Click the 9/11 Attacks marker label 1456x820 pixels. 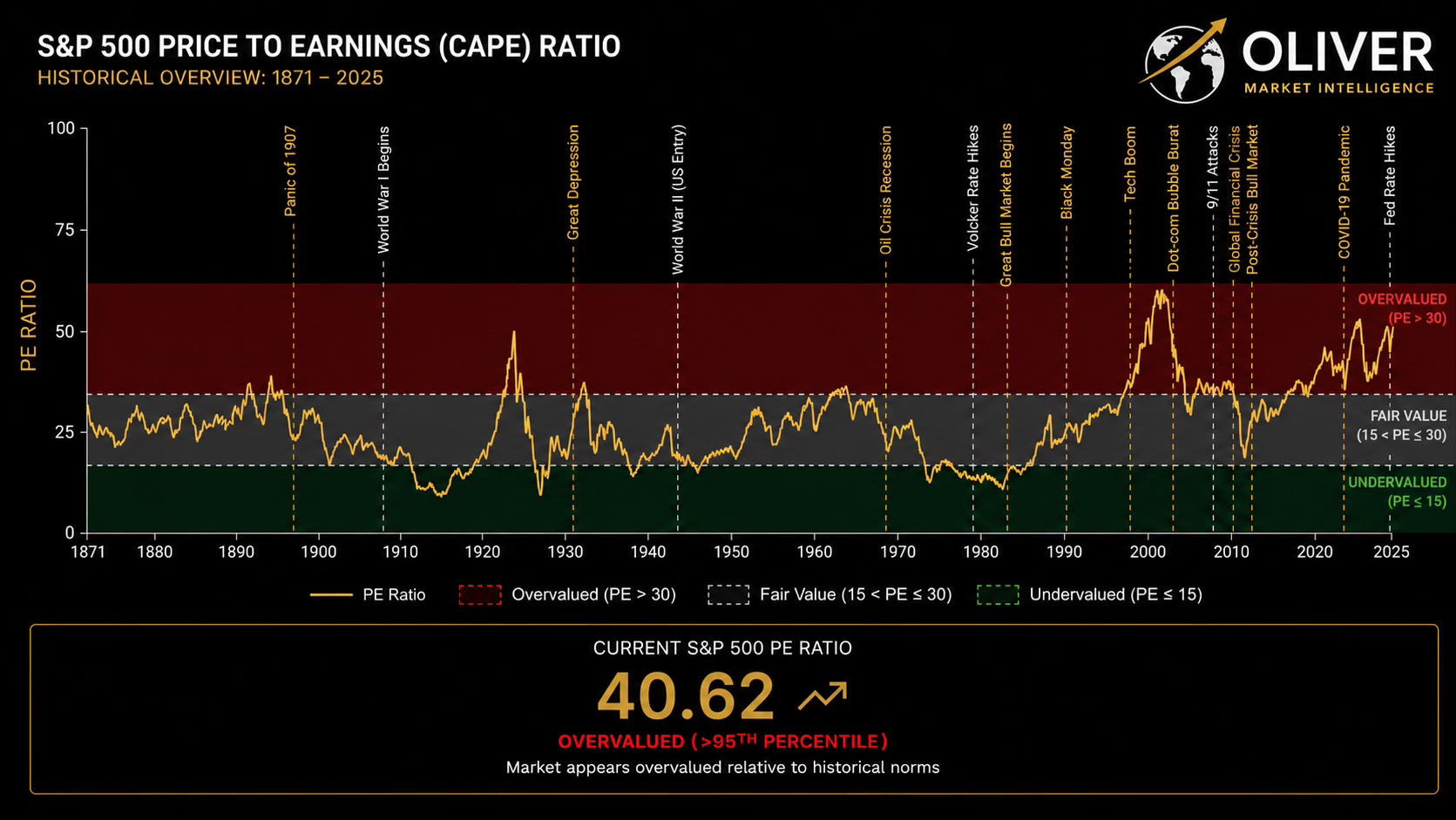tap(1213, 167)
